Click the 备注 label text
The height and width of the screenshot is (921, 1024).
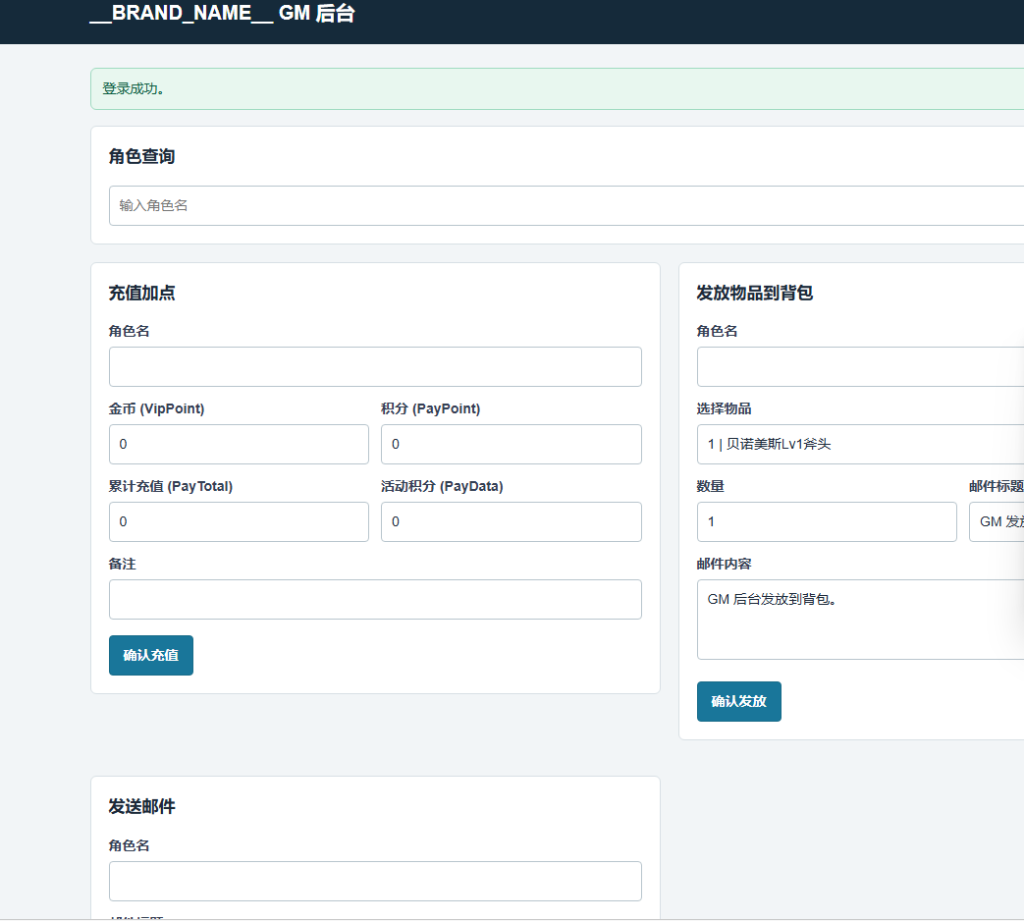[122, 564]
